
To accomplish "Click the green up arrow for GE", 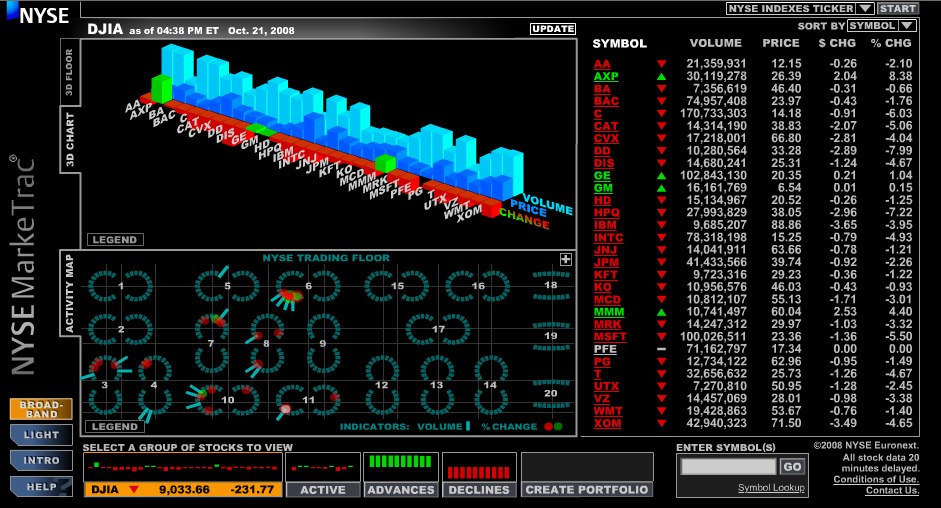I will (661, 175).
